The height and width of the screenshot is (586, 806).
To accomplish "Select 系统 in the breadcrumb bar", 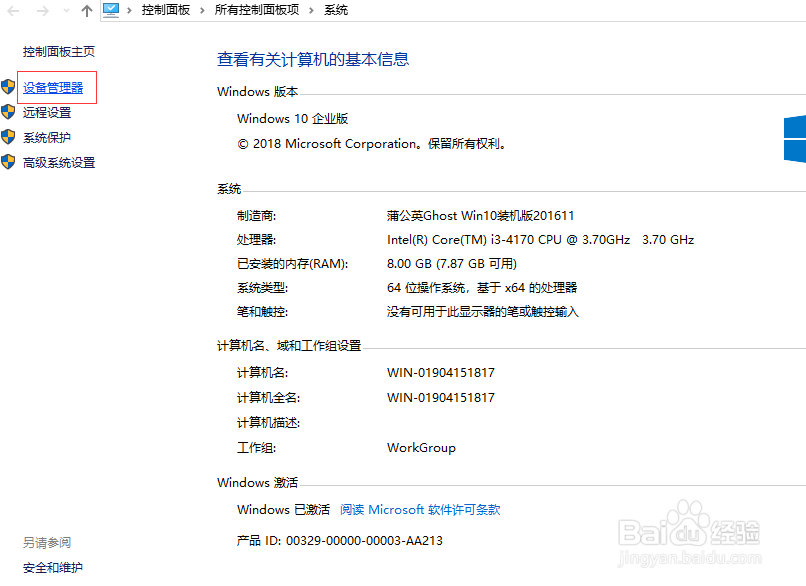I will point(334,10).
